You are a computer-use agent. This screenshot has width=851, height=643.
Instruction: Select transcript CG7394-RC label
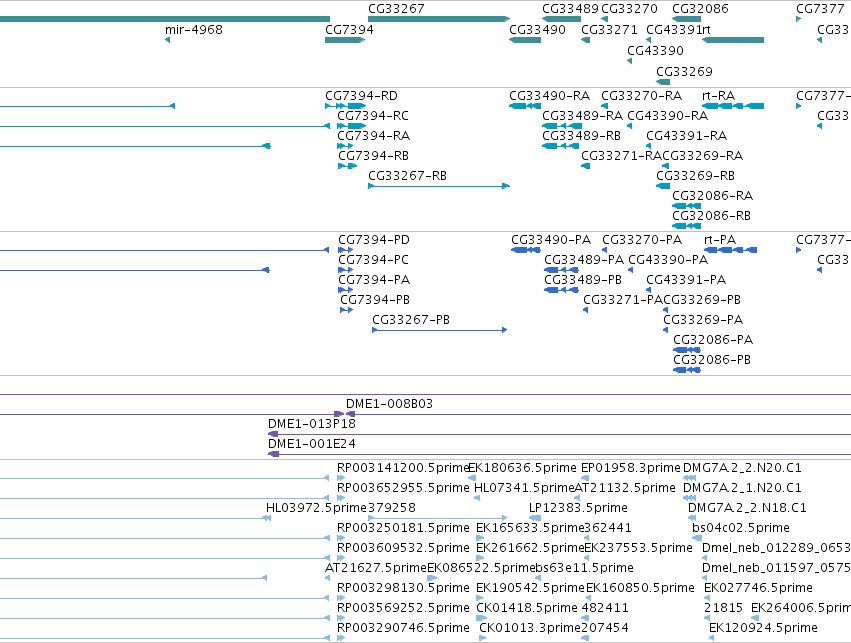373,116
